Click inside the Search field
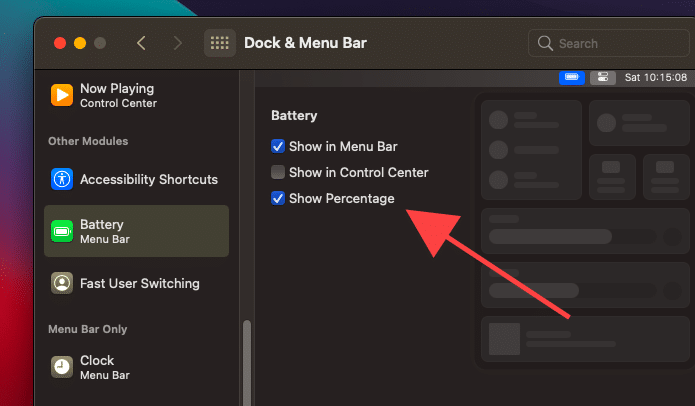Image resolution: width=695 pixels, height=406 pixels. [x=610, y=43]
